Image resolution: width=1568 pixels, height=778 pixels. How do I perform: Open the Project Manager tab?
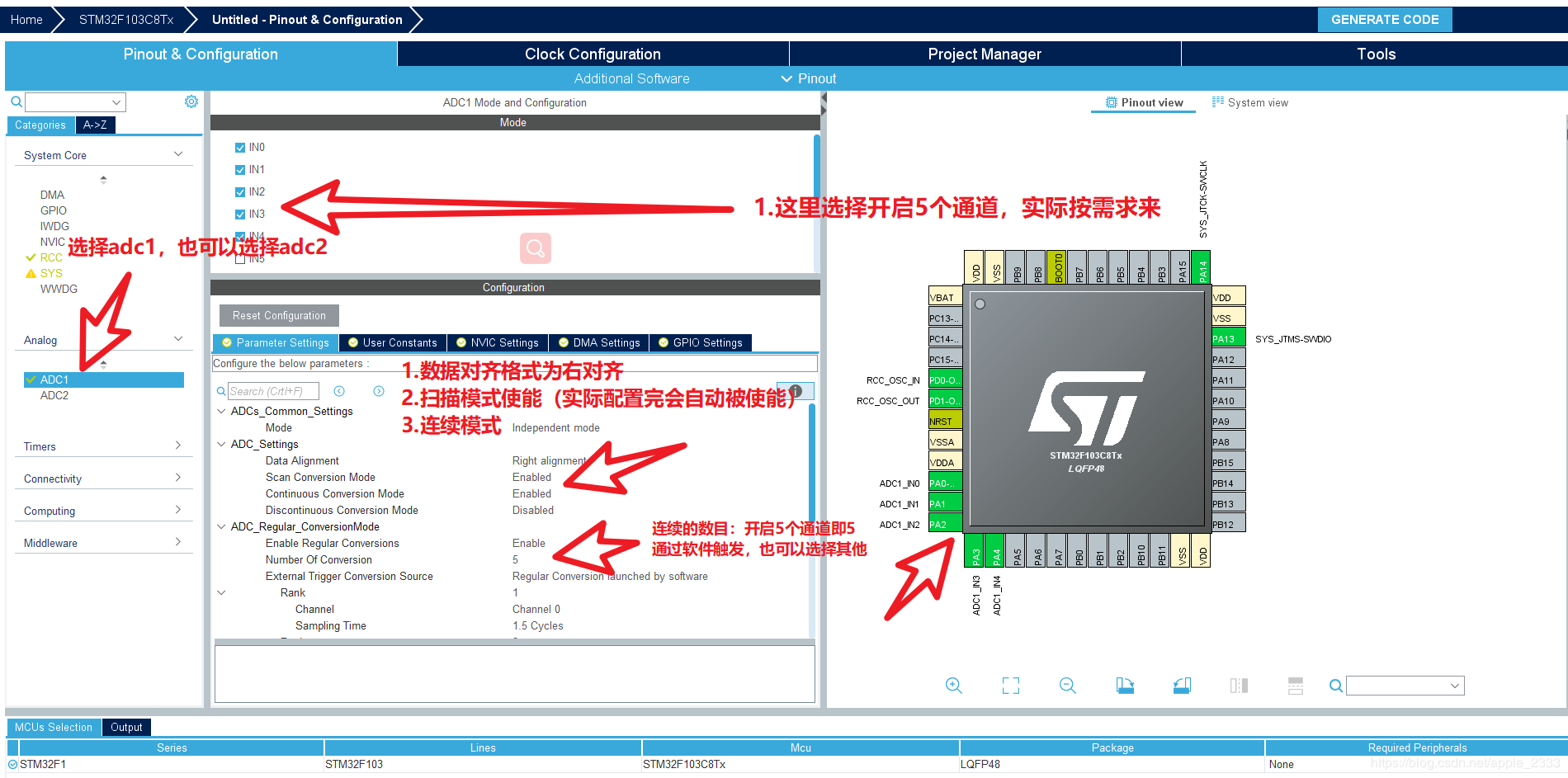tap(985, 54)
